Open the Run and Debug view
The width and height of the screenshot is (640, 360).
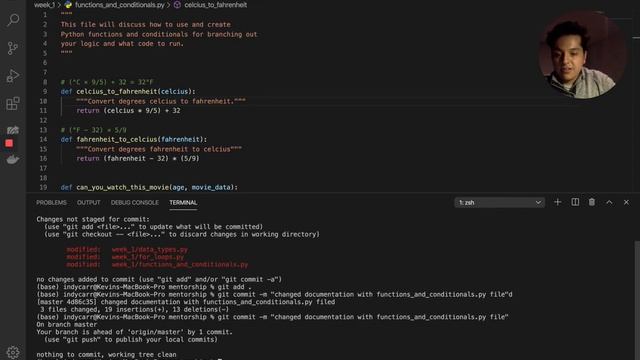point(13,76)
